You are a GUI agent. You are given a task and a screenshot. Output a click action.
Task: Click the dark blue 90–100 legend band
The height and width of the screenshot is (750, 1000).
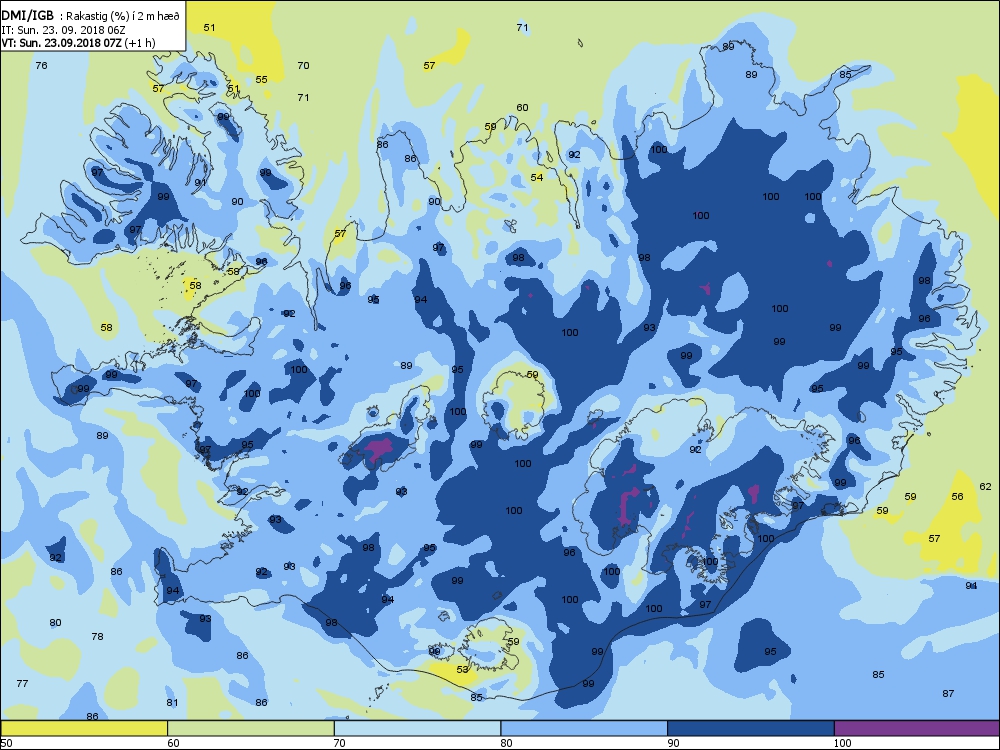pos(751,728)
